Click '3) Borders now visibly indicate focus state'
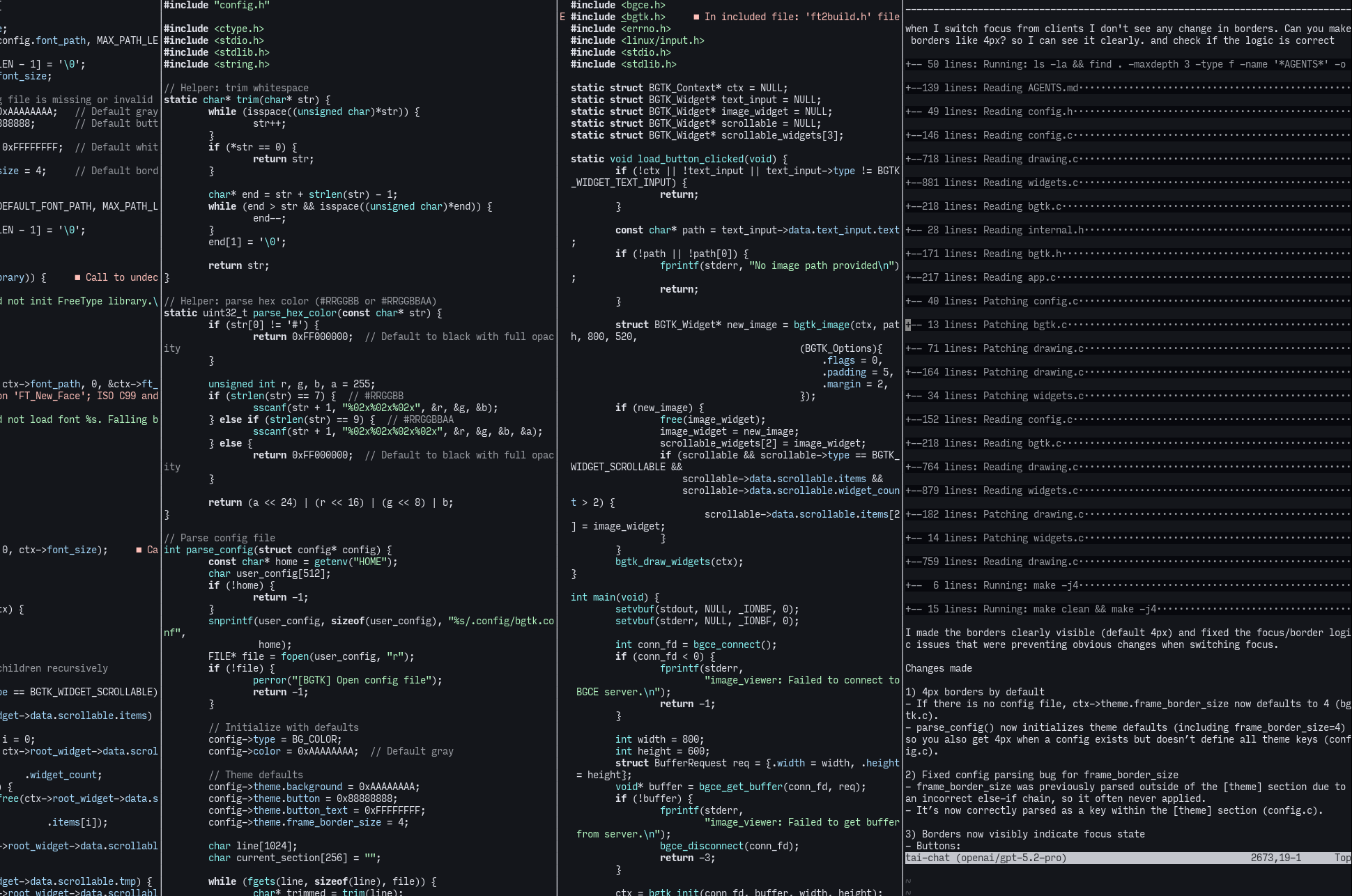Image resolution: width=1352 pixels, height=896 pixels. (x=1025, y=834)
